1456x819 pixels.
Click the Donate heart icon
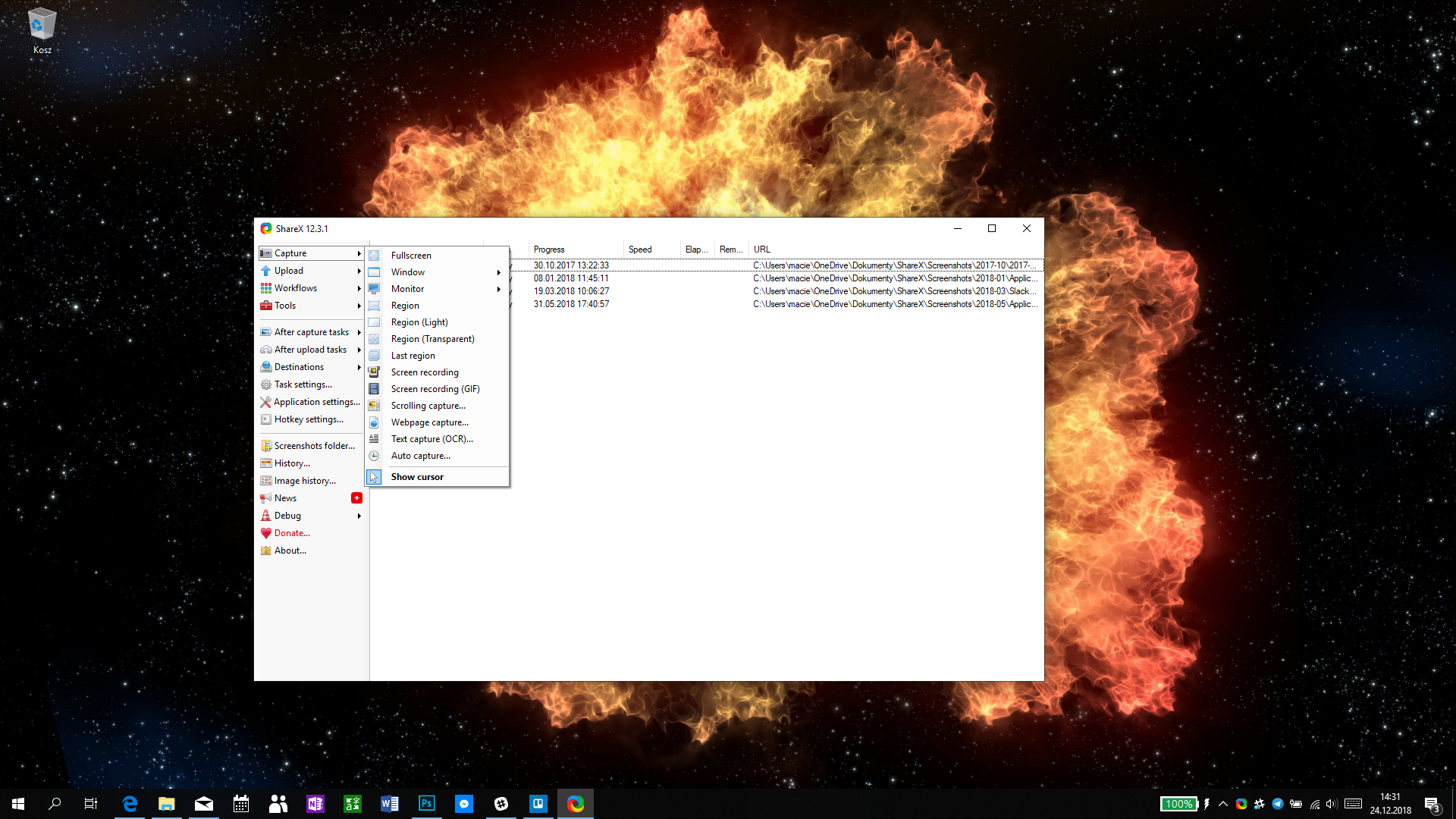(x=266, y=533)
